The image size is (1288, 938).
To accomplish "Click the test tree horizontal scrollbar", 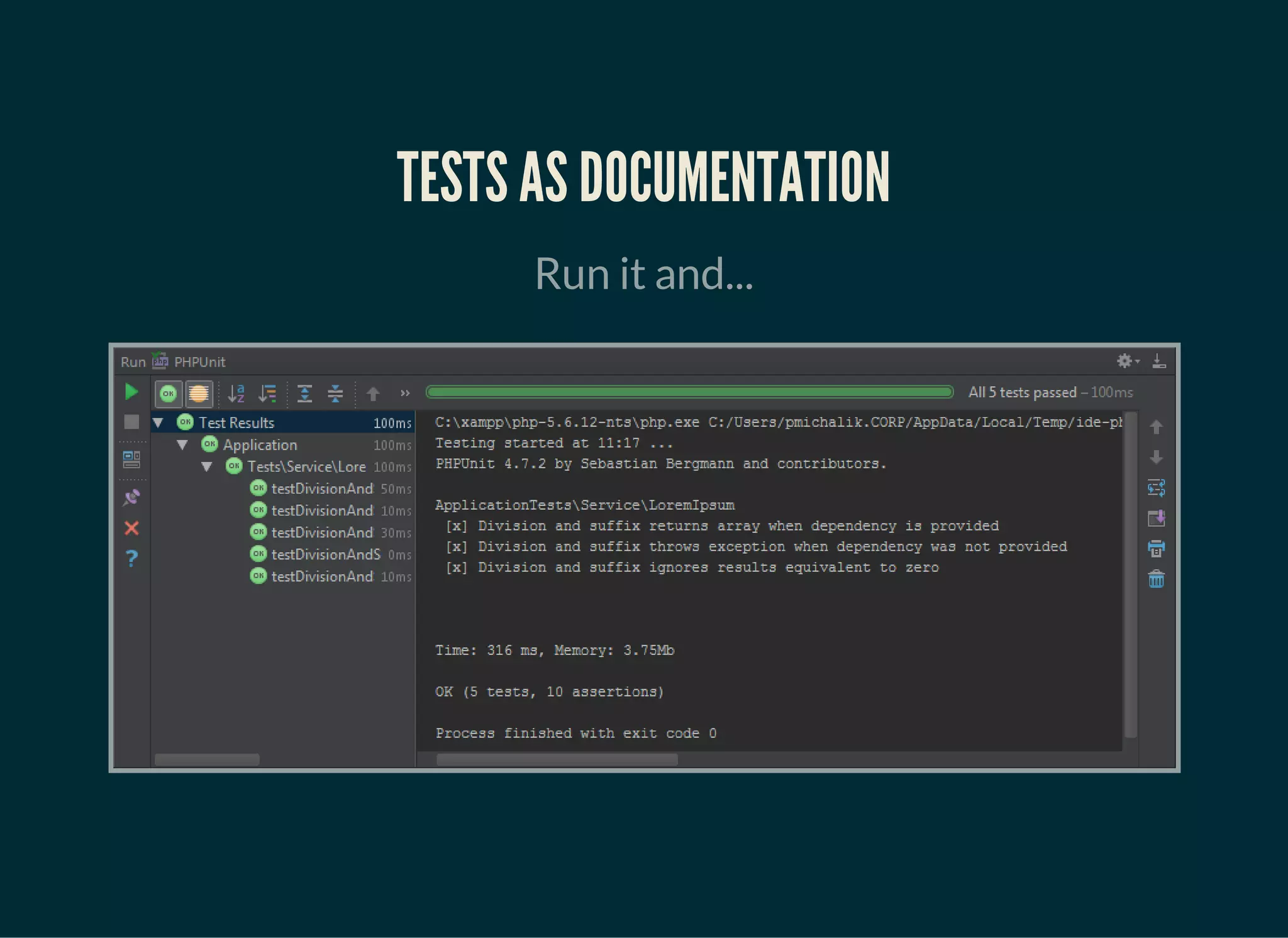I will [x=207, y=759].
